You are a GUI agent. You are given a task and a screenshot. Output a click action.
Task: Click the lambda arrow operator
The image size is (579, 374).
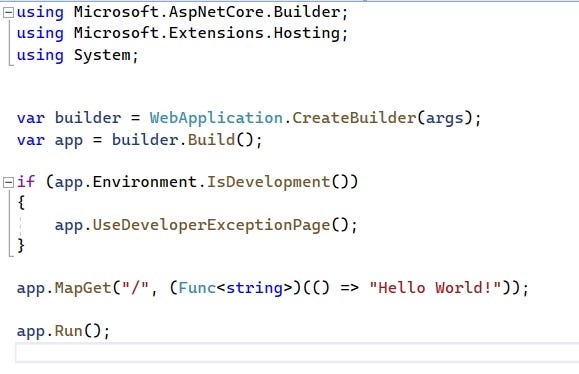(x=349, y=288)
